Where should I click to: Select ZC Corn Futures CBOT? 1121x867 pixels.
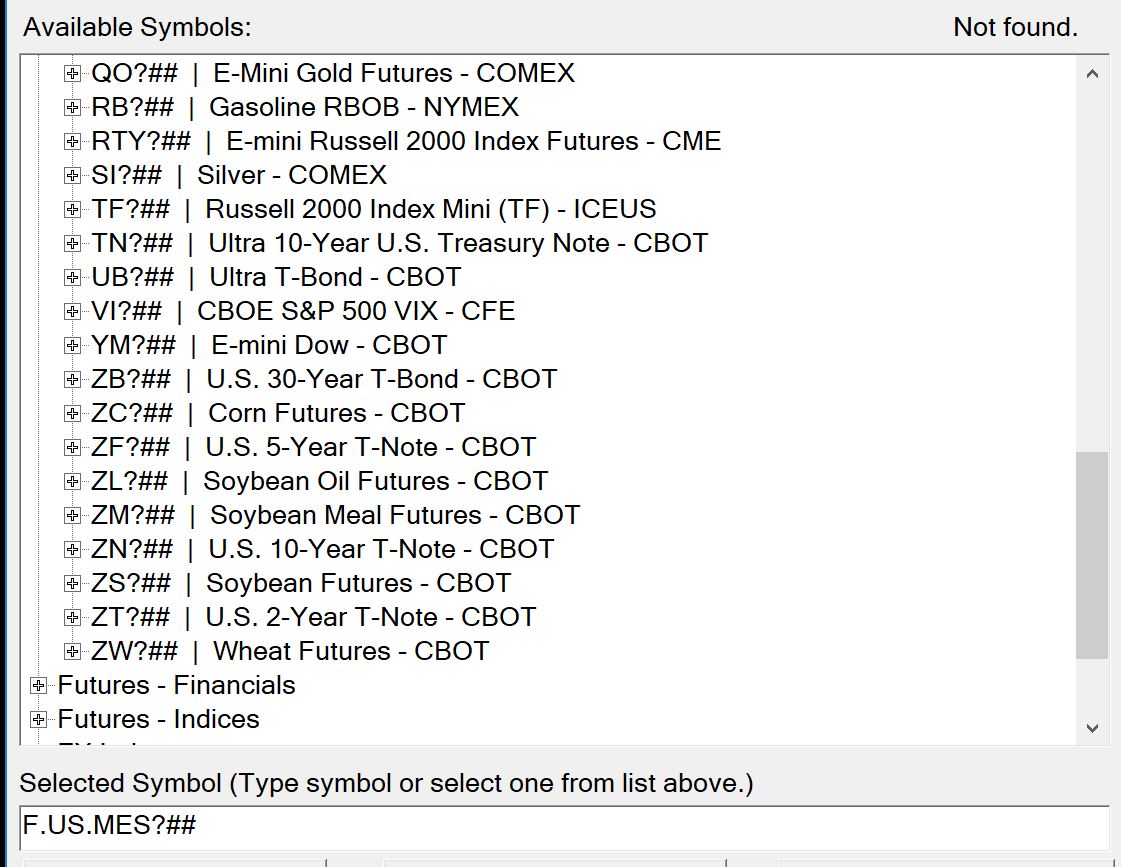coord(277,414)
